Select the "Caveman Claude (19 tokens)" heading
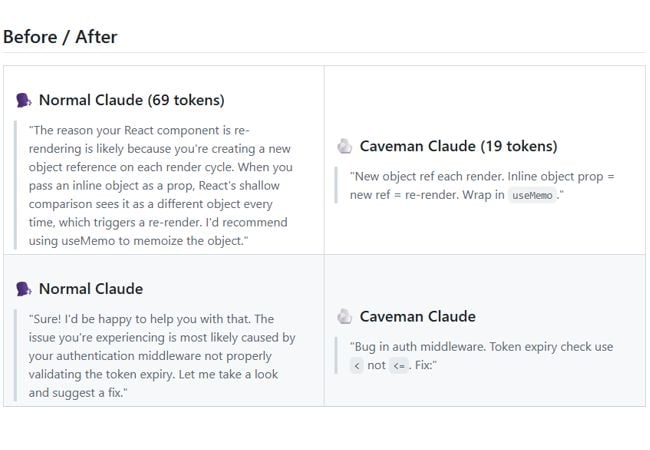This screenshot has width=650, height=450. (x=458, y=146)
